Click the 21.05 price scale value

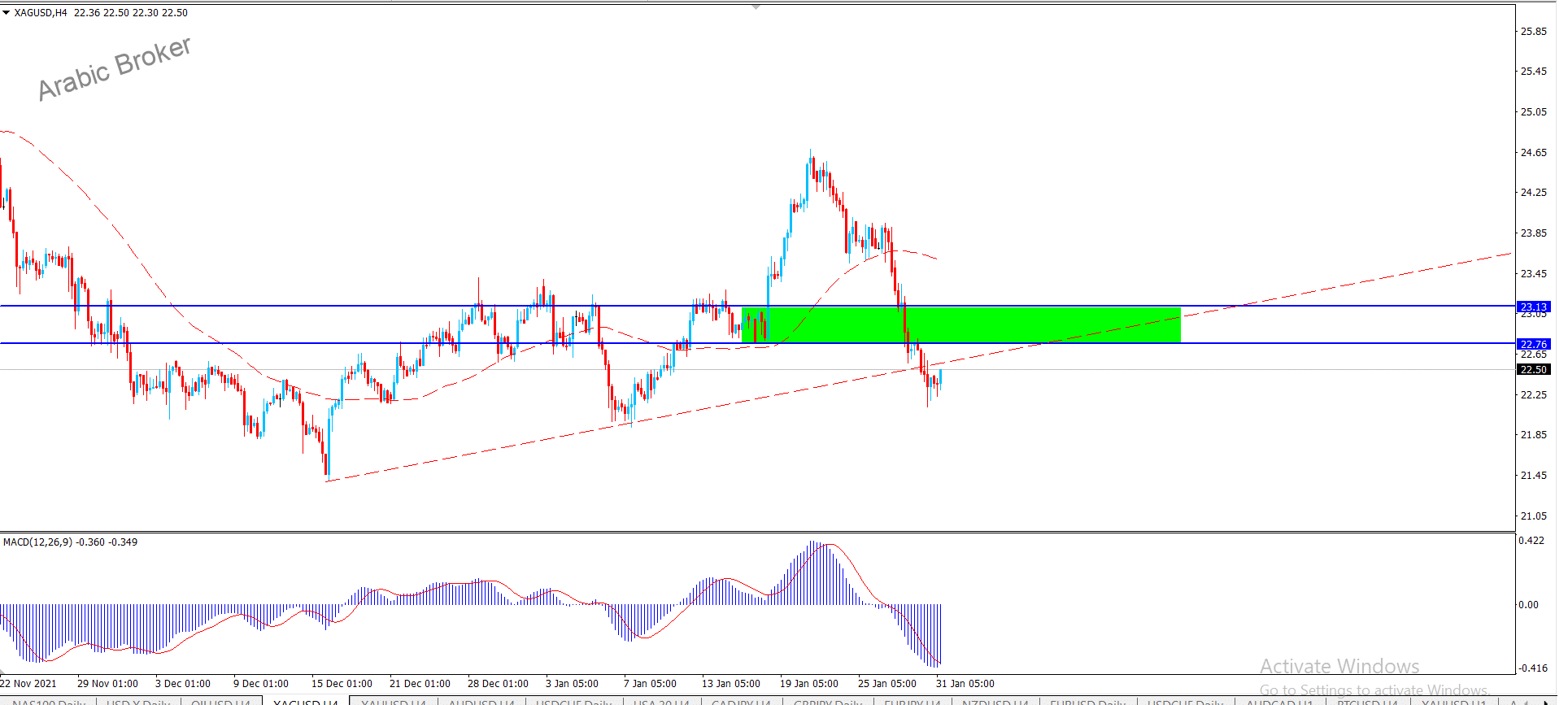pos(1534,516)
